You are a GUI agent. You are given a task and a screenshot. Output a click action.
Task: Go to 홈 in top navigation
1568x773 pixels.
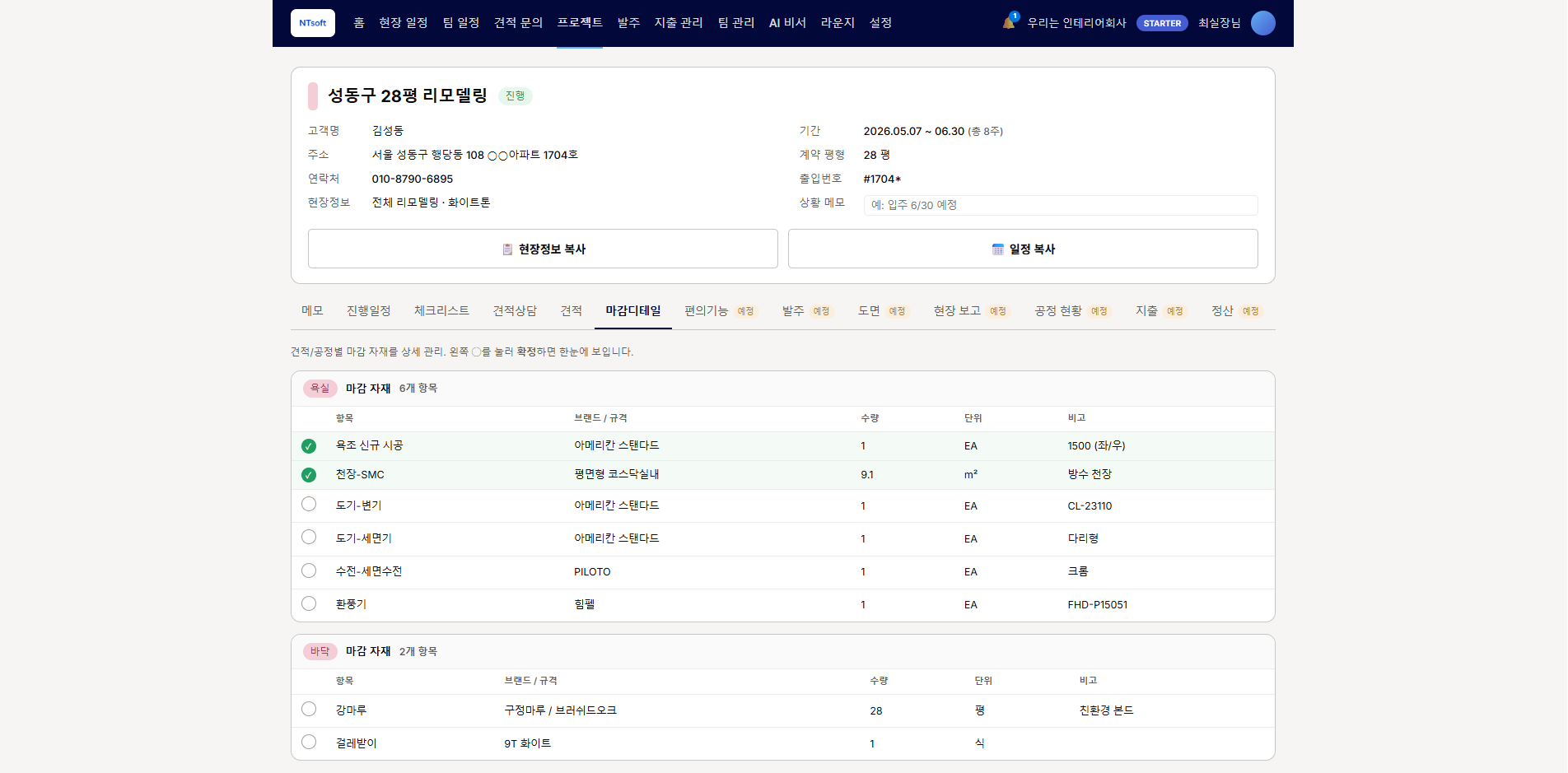pyautogui.click(x=359, y=23)
